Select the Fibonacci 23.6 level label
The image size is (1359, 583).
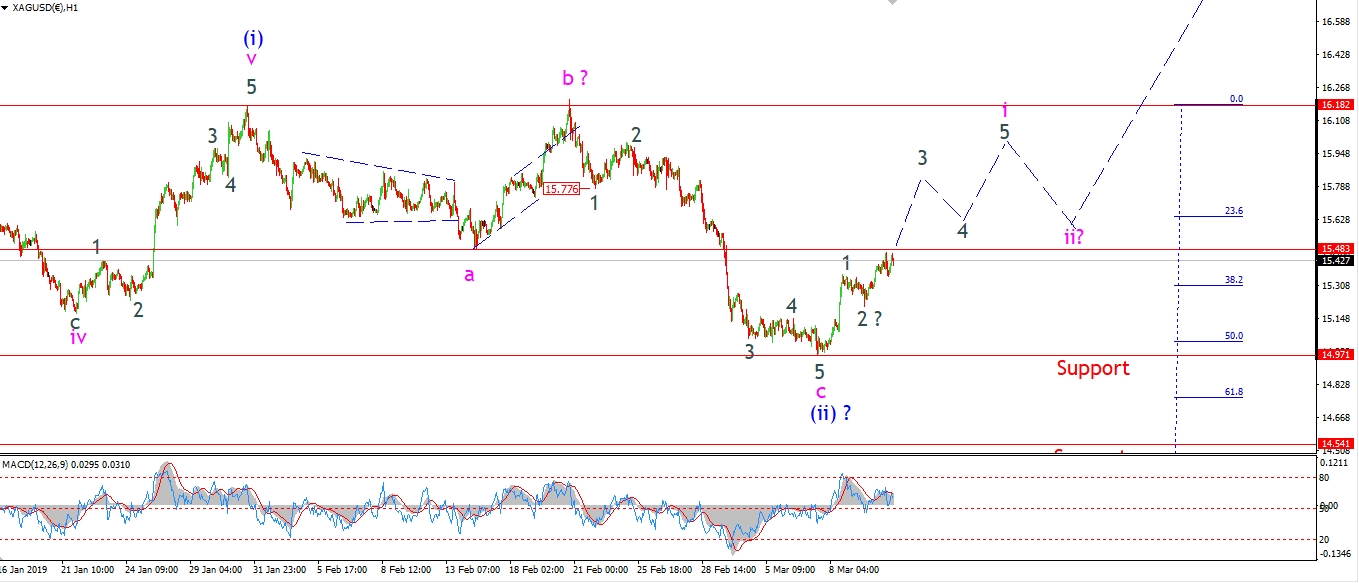[1233, 211]
